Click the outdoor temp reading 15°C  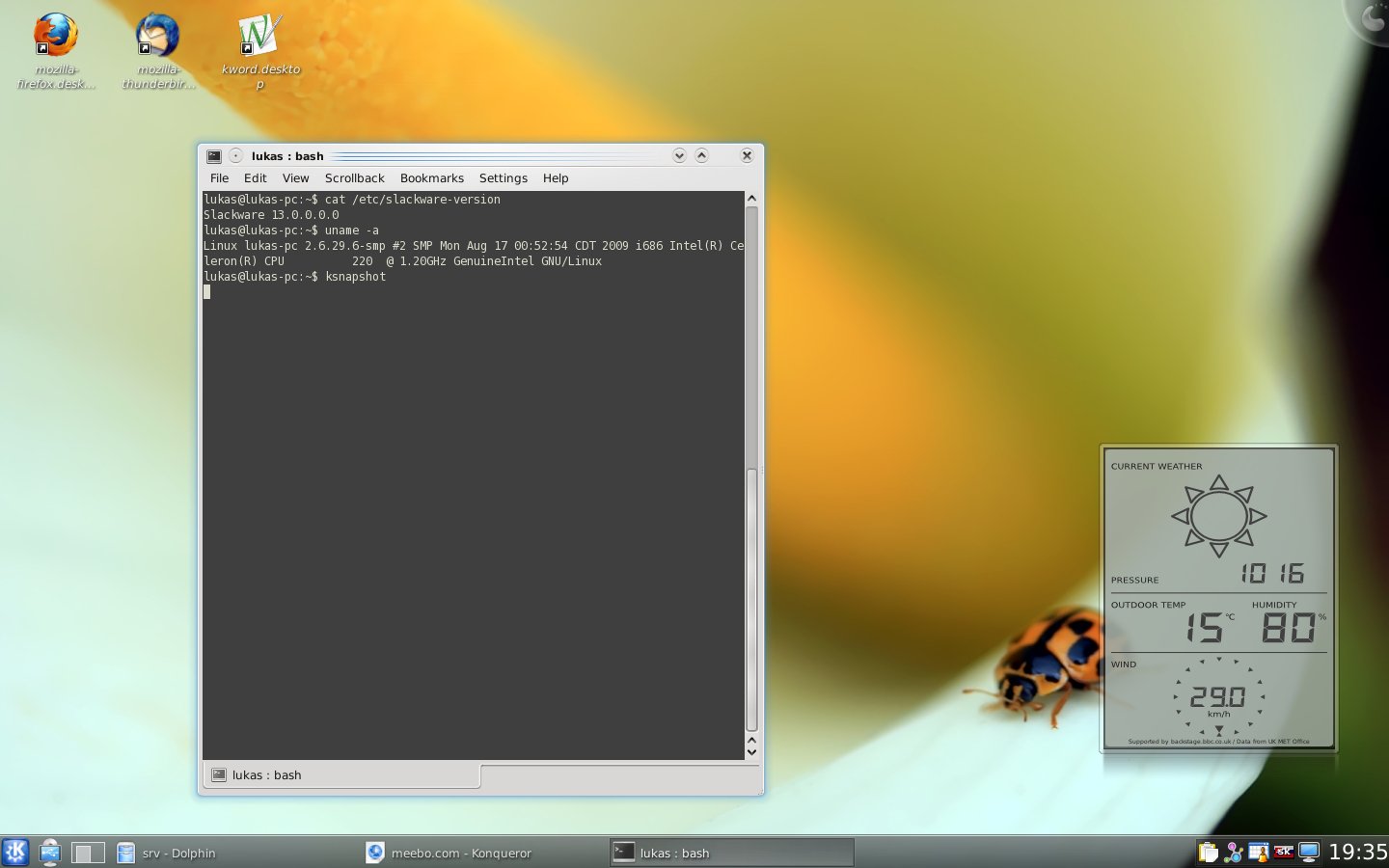[1210, 628]
